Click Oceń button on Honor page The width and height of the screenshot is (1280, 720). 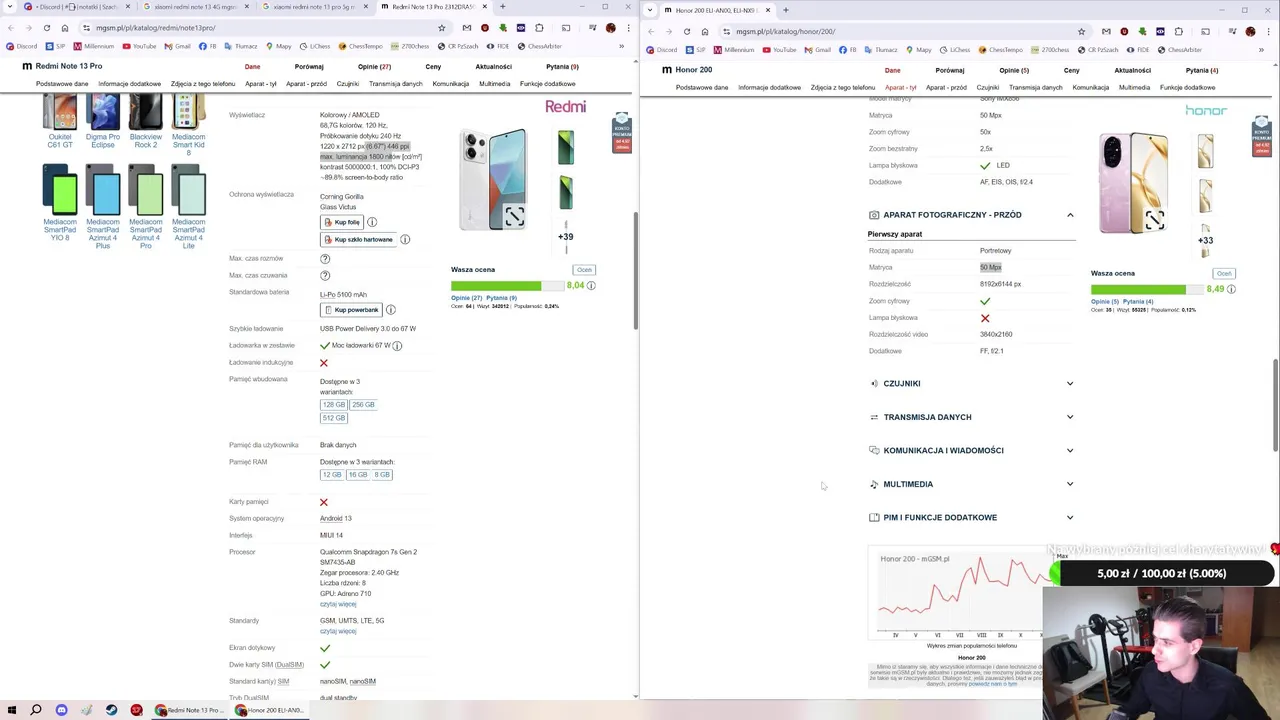click(1224, 274)
